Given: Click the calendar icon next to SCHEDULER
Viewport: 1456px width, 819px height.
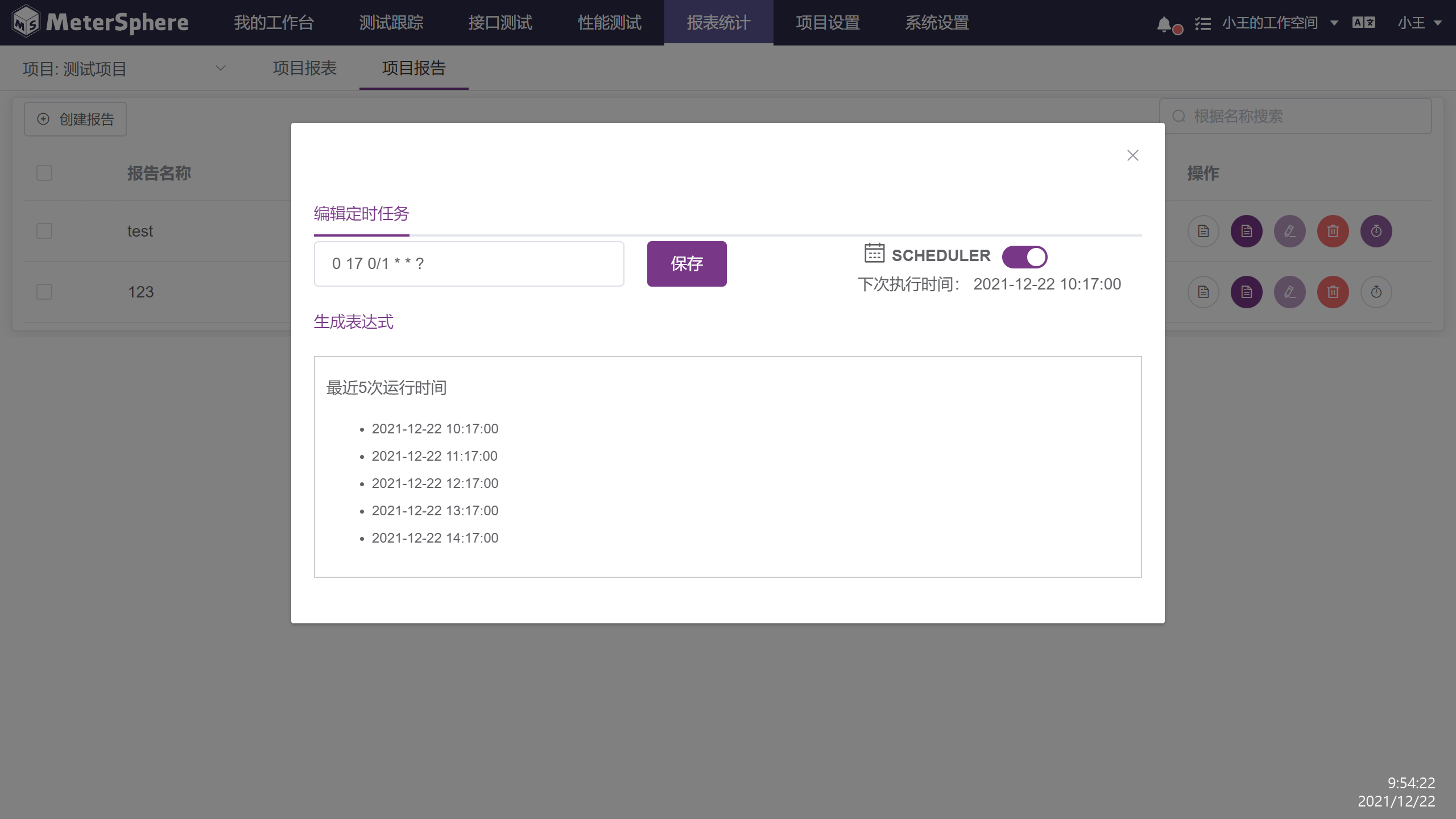Looking at the screenshot, I should (874, 253).
